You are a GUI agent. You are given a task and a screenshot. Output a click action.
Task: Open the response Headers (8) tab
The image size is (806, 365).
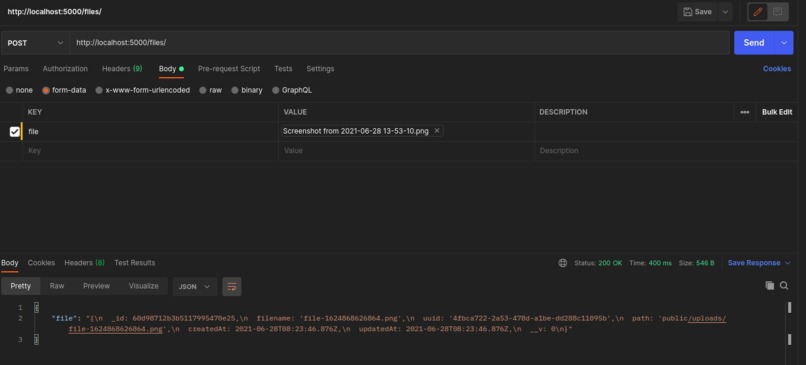click(x=84, y=263)
